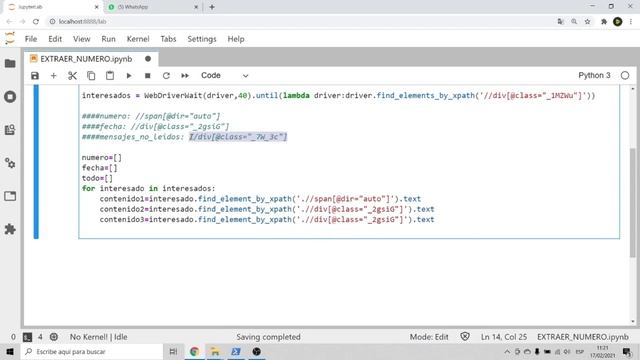Image resolution: width=640 pixels, height=360 pixels.
Task: Open Running Terminals and Kernels sidebar icon
Action: 10,97
